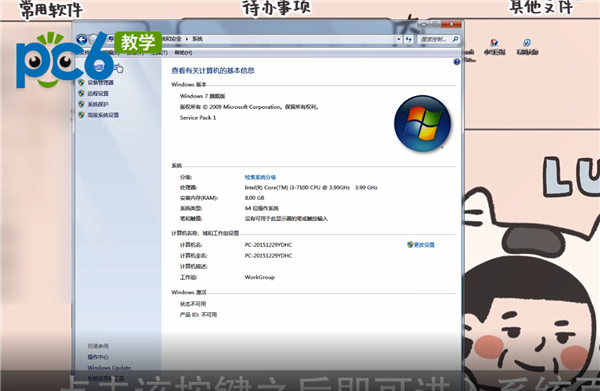Select the Microsoft Corporation copyright line
600x391 pixels.
point(249,107)
